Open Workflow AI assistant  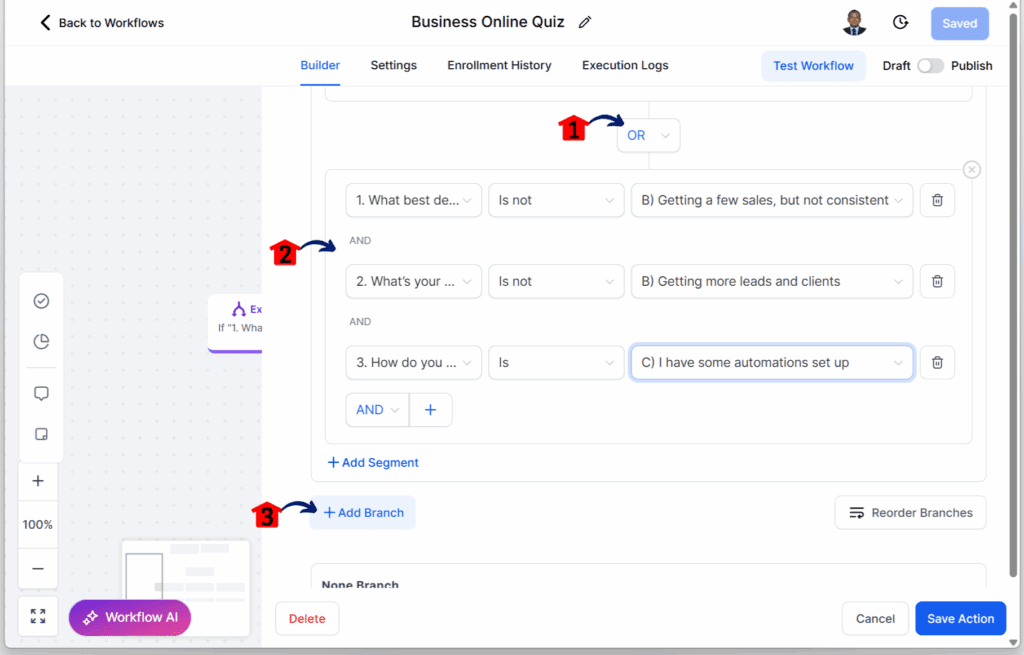pyautogui.click(x=129, y=618)
